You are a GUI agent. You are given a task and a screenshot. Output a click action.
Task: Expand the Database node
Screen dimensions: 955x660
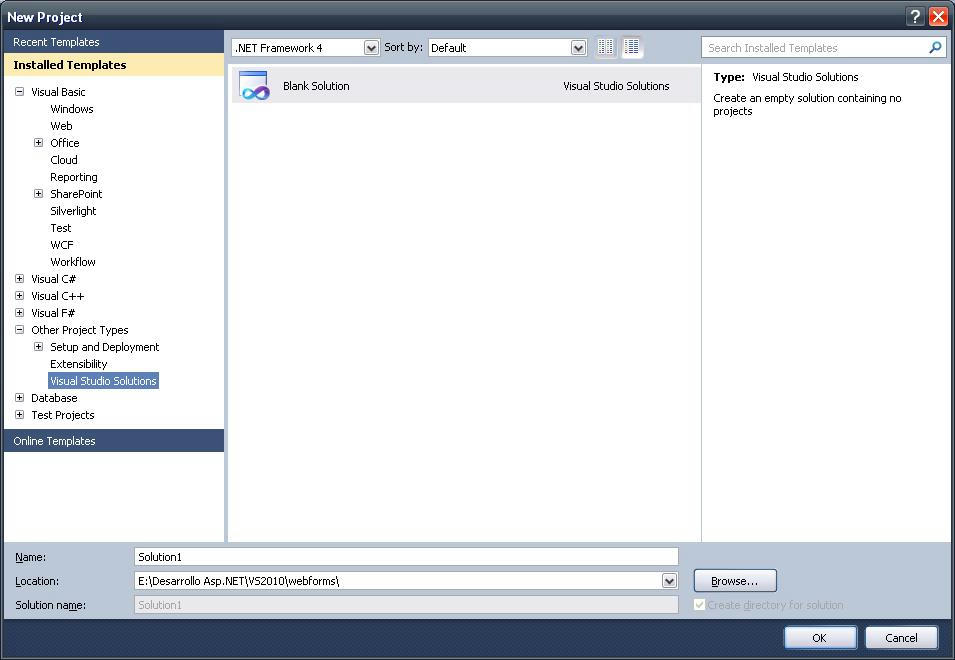click(19, 398)
